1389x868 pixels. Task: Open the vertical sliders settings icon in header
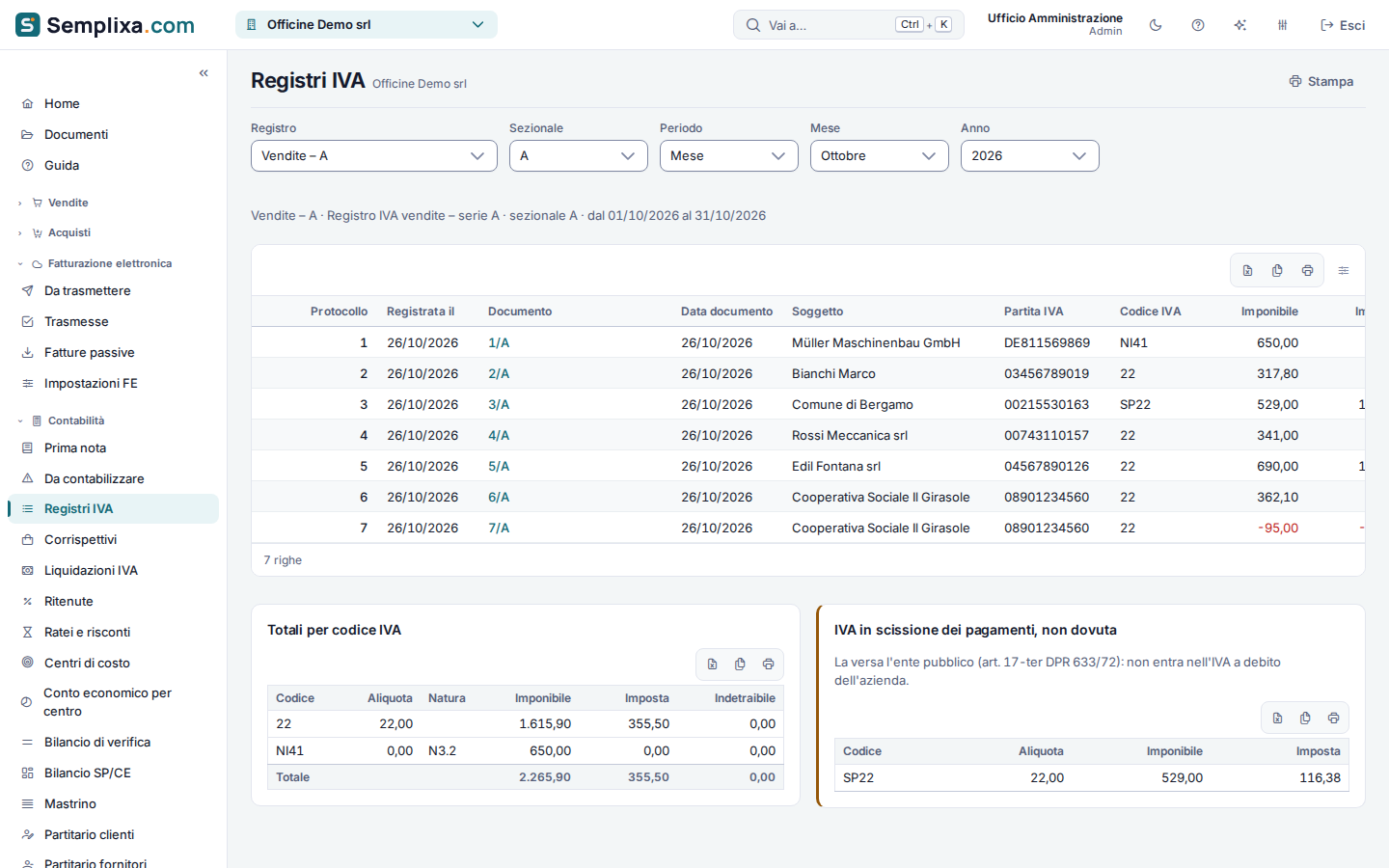1283,25
